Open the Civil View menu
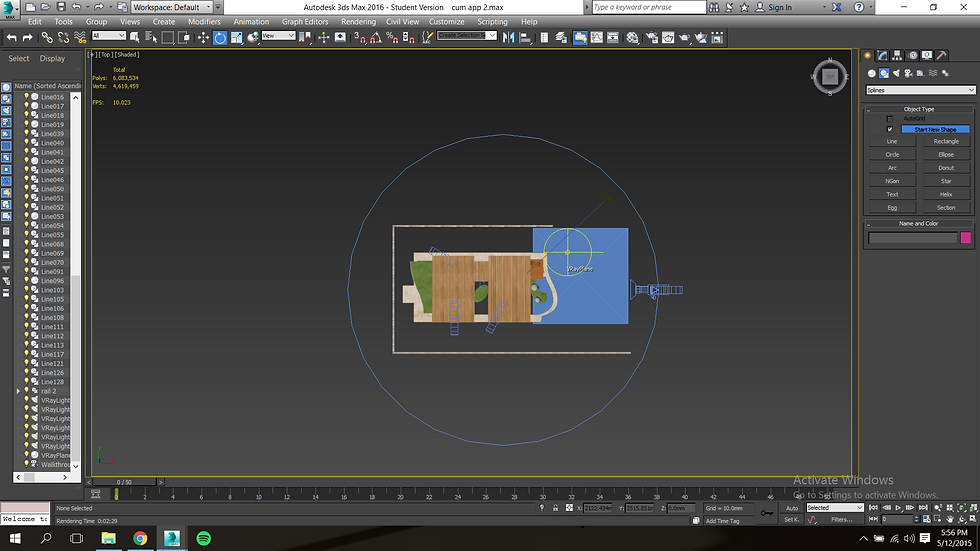This screenshot has height=551, width=980. [x=402, y=21]
